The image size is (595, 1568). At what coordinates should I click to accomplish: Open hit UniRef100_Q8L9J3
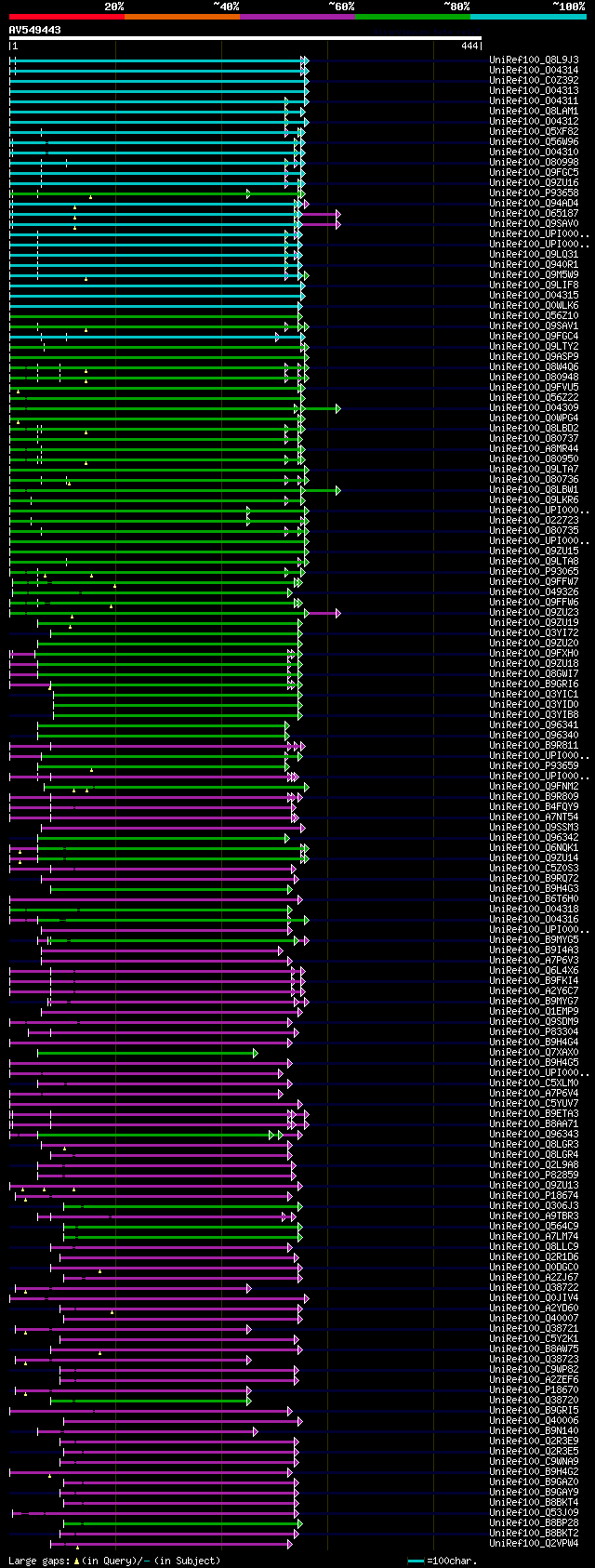click(x=534, y=60)
